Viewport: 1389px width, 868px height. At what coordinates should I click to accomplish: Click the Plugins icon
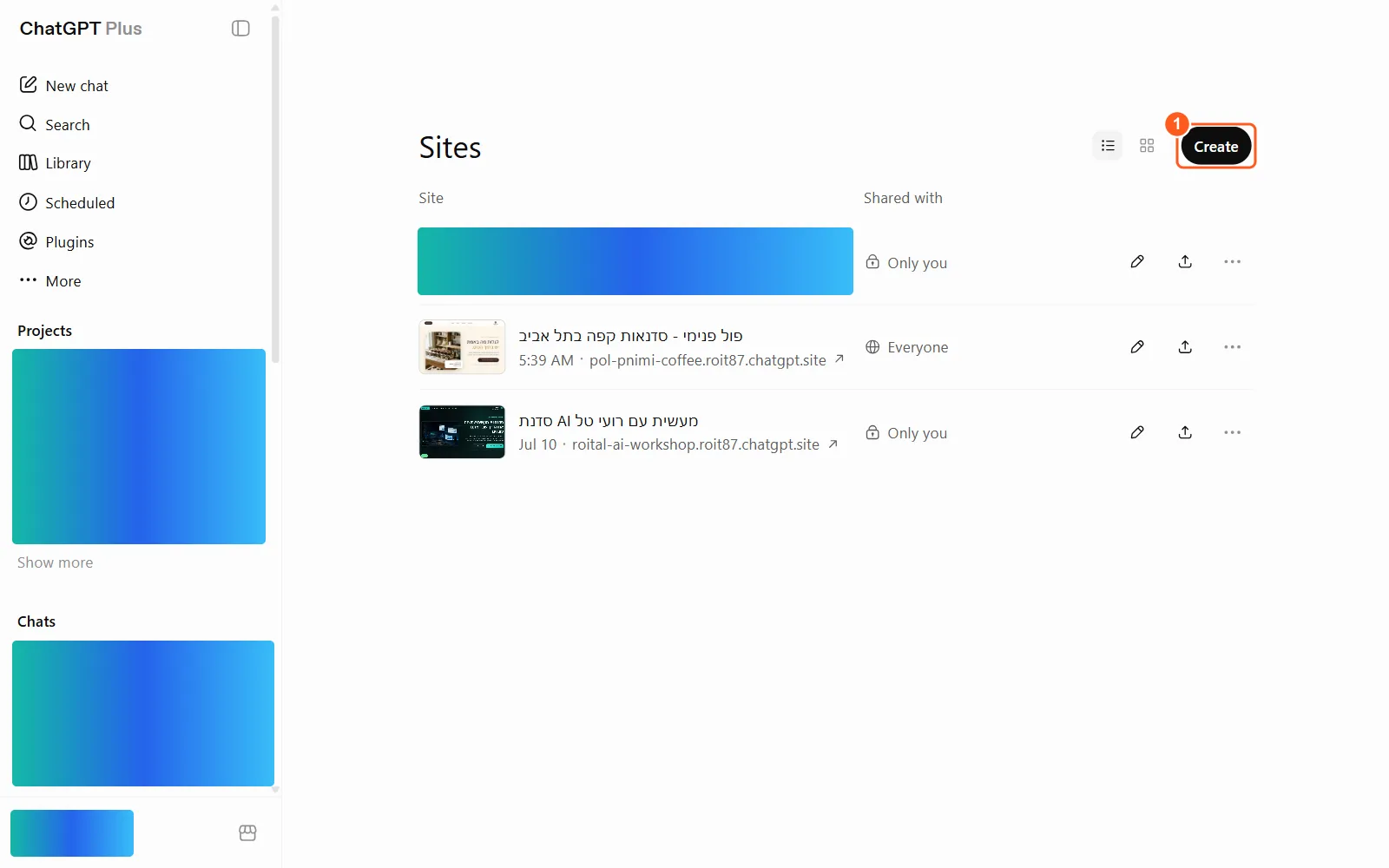29,240
